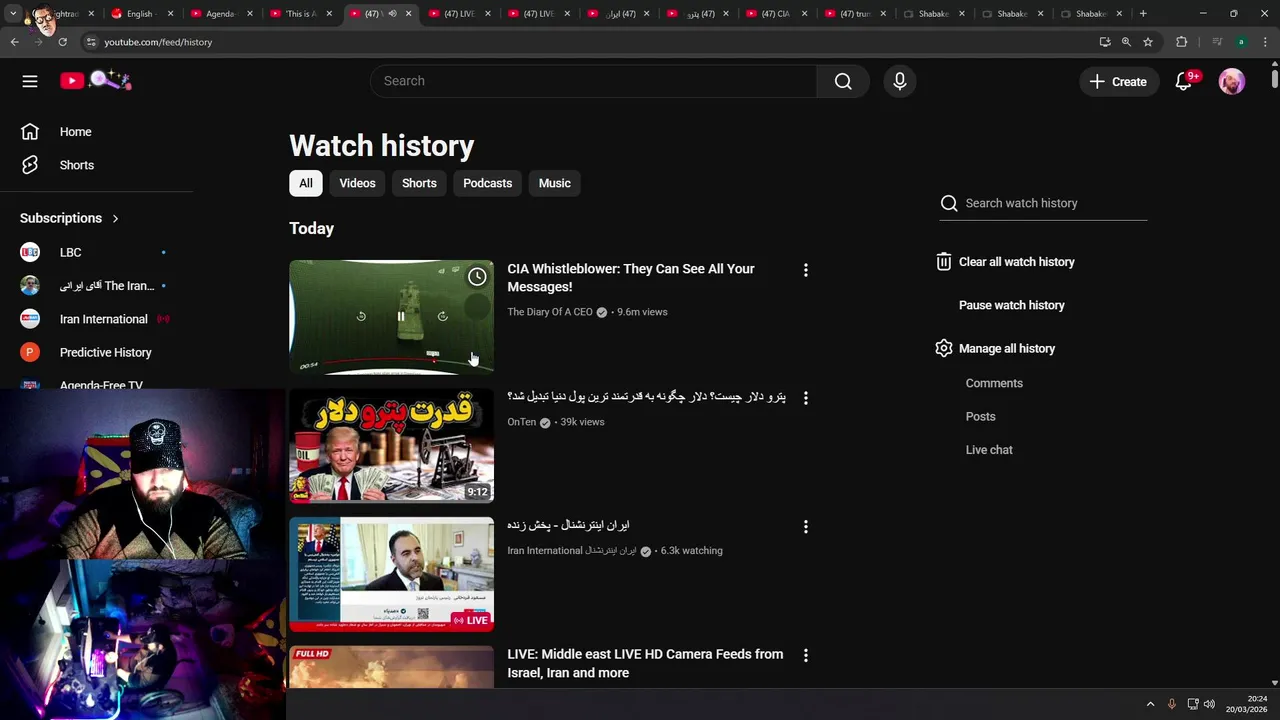Open the Posts history link
Image resolution: width=1280 pixels, height=720 pixels.
[980, 416]
